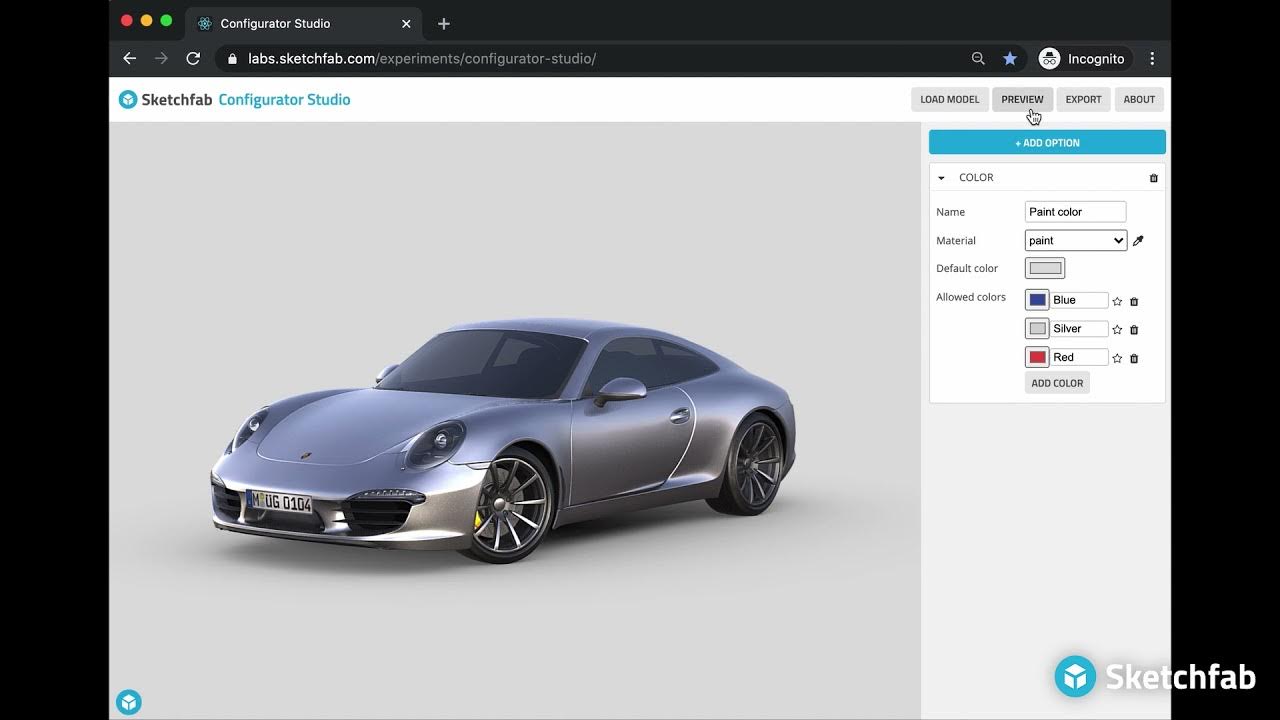
Task: Click the browser address bar URL
Action: point(422,58)
